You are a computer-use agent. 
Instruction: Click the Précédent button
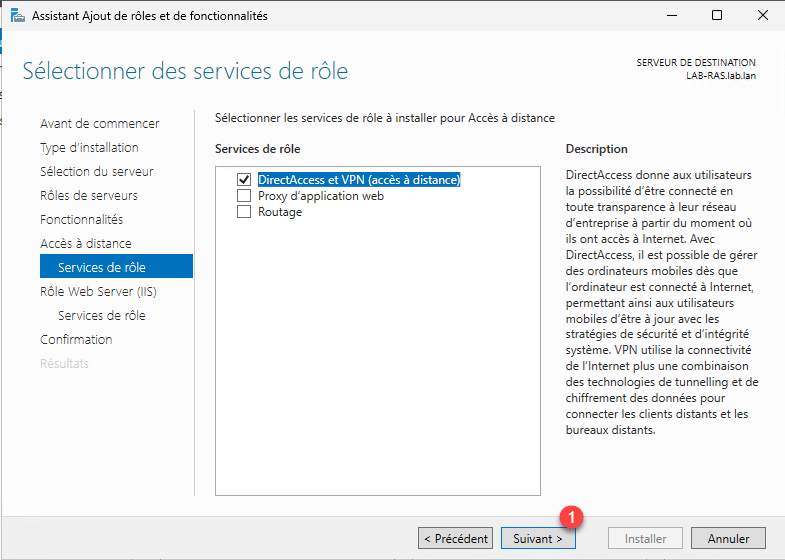pos(456,539)
